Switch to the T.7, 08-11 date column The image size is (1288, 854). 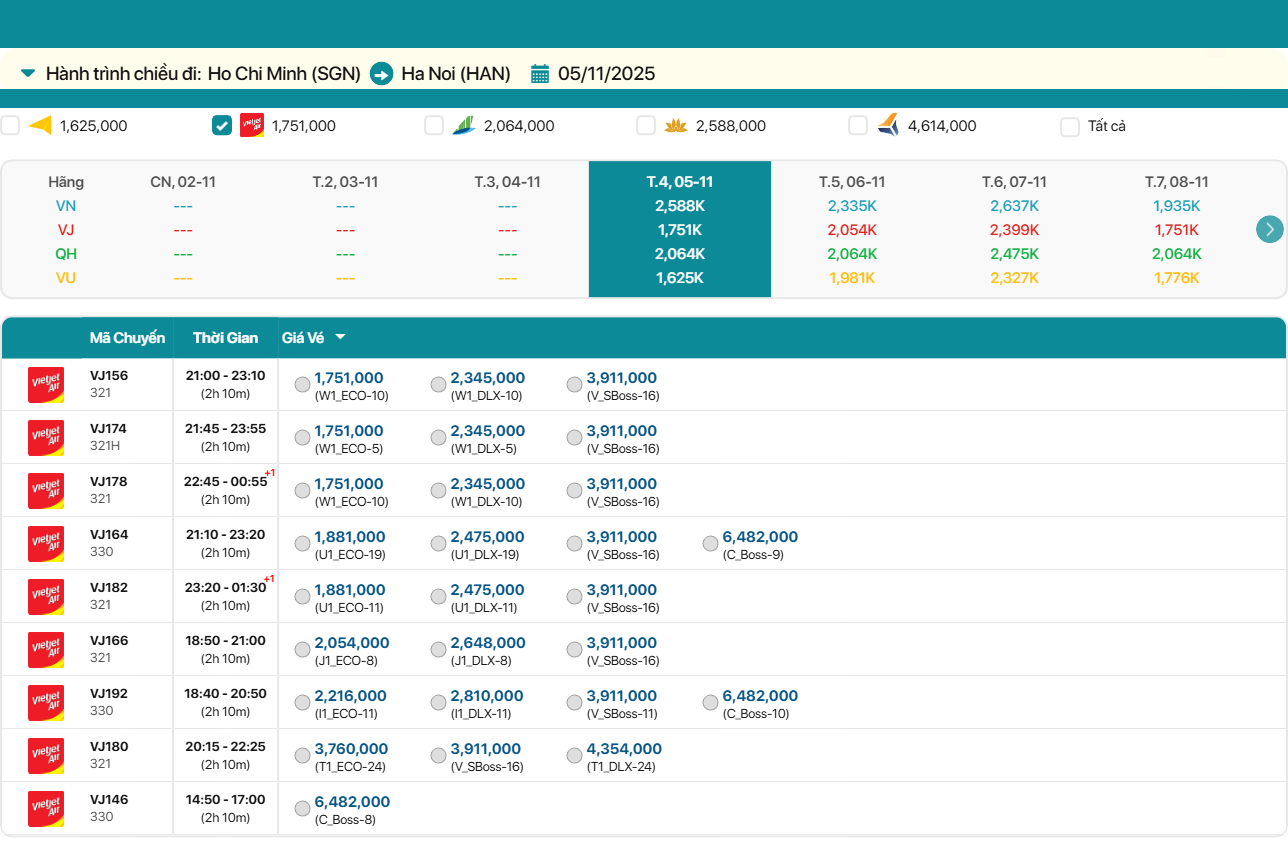1176,182
